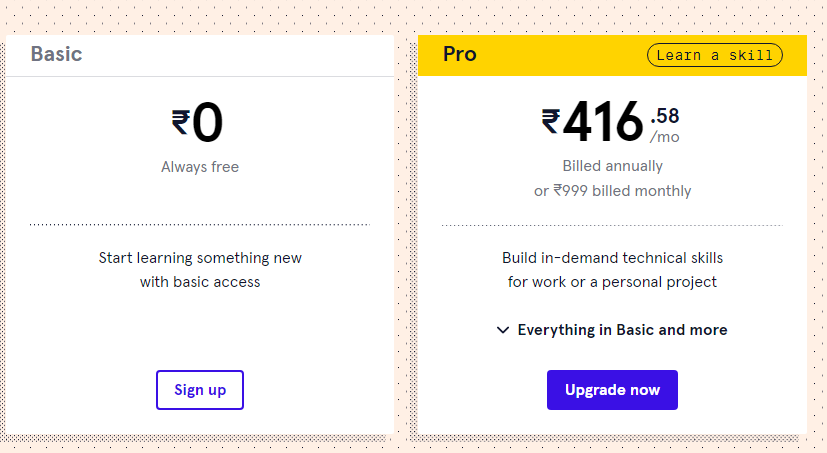The image size is (827, 453).
Task: Click the /mo label
Action: [664, 137]
